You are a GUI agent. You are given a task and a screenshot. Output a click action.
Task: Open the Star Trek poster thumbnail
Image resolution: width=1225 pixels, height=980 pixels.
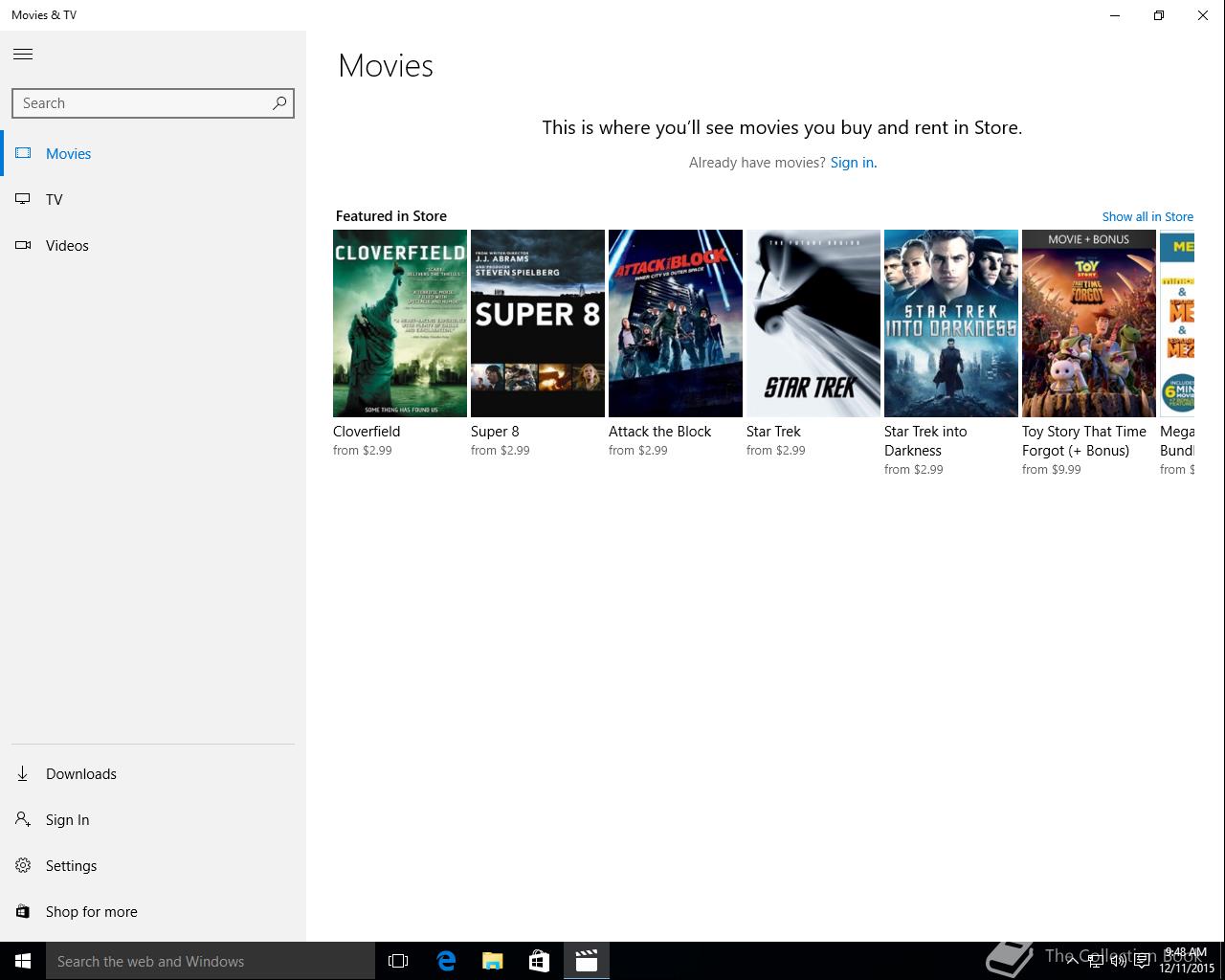(x=813, y=323)
